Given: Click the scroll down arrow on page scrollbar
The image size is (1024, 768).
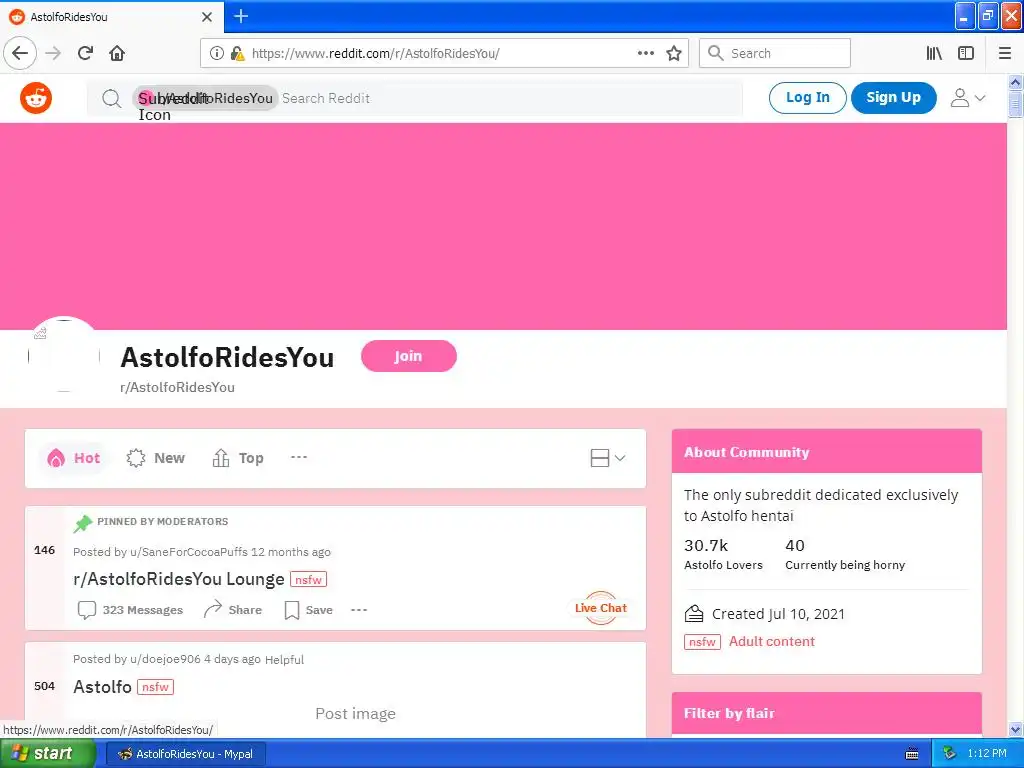Looking at the screenshot, I should 1015,729.
